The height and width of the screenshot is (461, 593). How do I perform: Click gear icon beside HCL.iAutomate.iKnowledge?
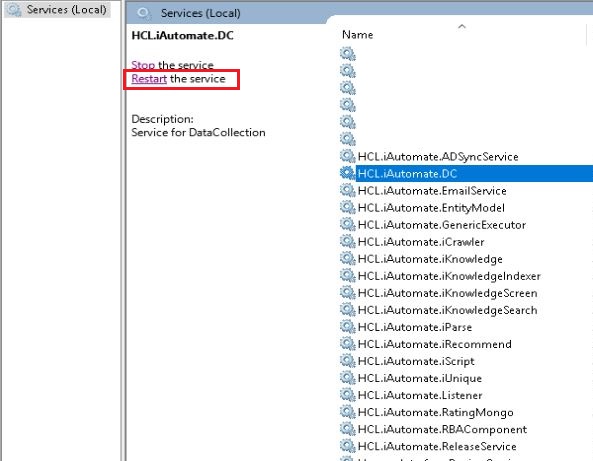(348, 258)
